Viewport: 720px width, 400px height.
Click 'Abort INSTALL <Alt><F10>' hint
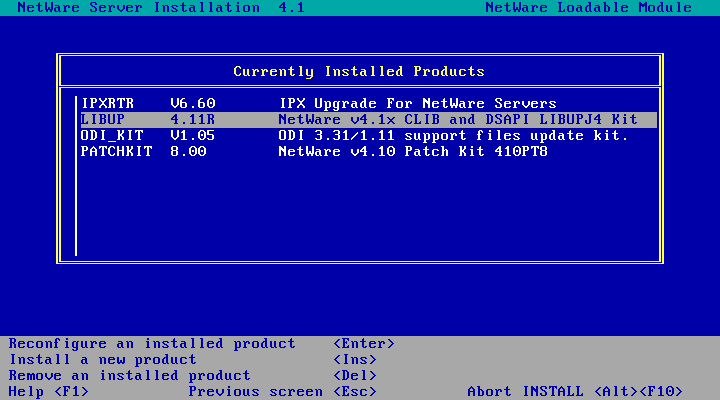pyautogui.click(x=575, y=392)
